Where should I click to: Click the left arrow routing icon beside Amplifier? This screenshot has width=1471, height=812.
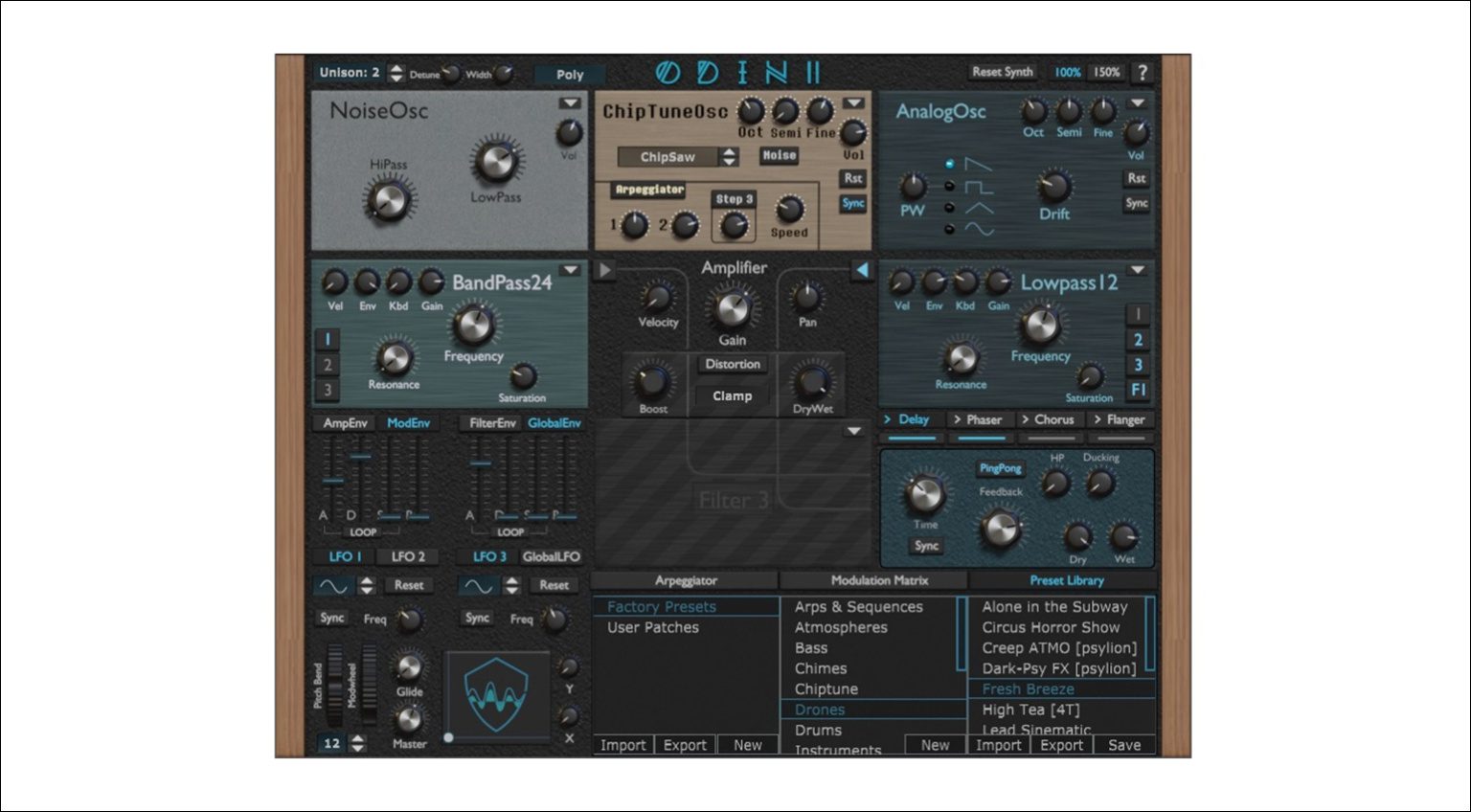pos(865,271)
